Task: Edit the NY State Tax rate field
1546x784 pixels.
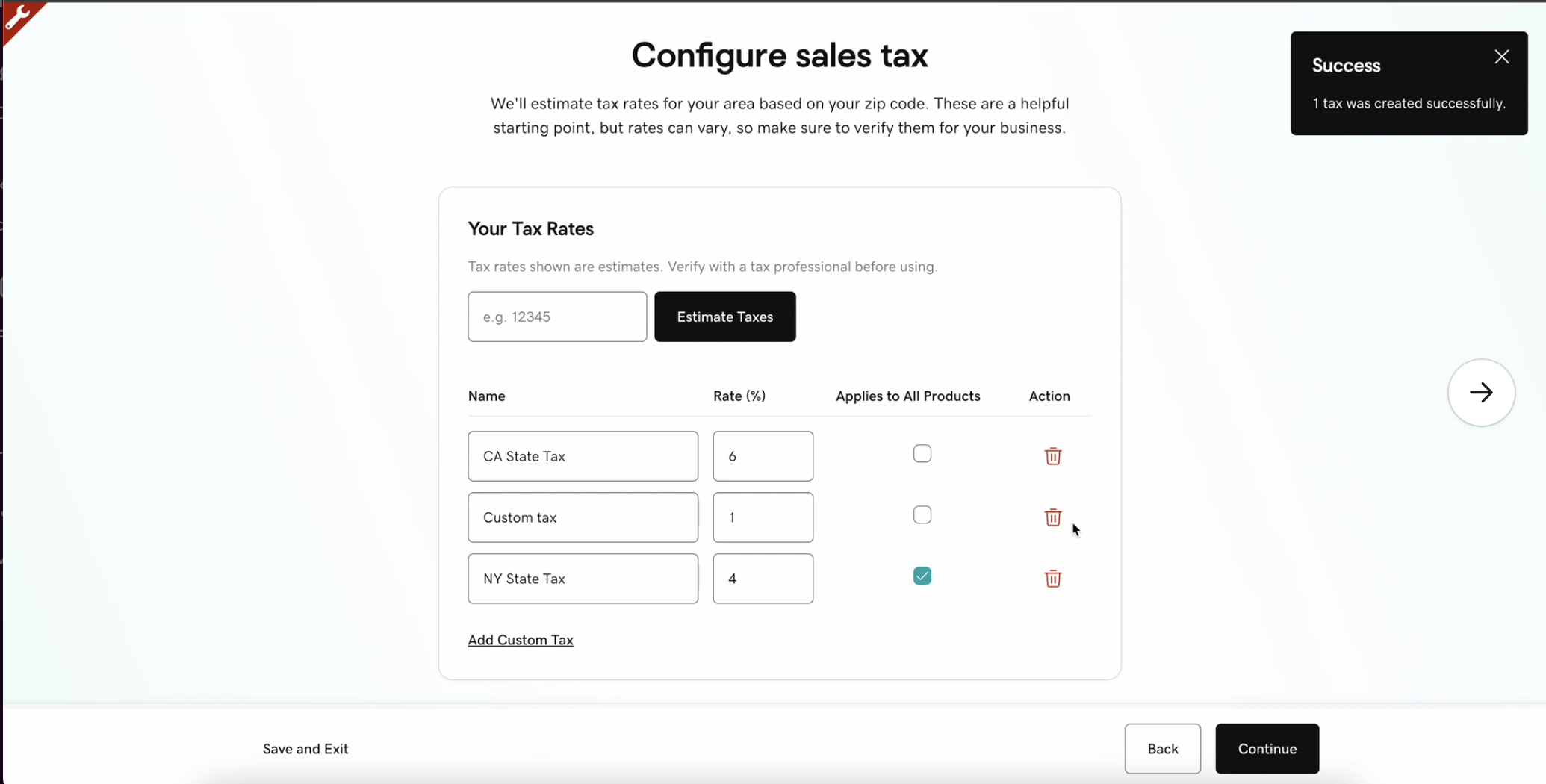Action: point(763,578)
